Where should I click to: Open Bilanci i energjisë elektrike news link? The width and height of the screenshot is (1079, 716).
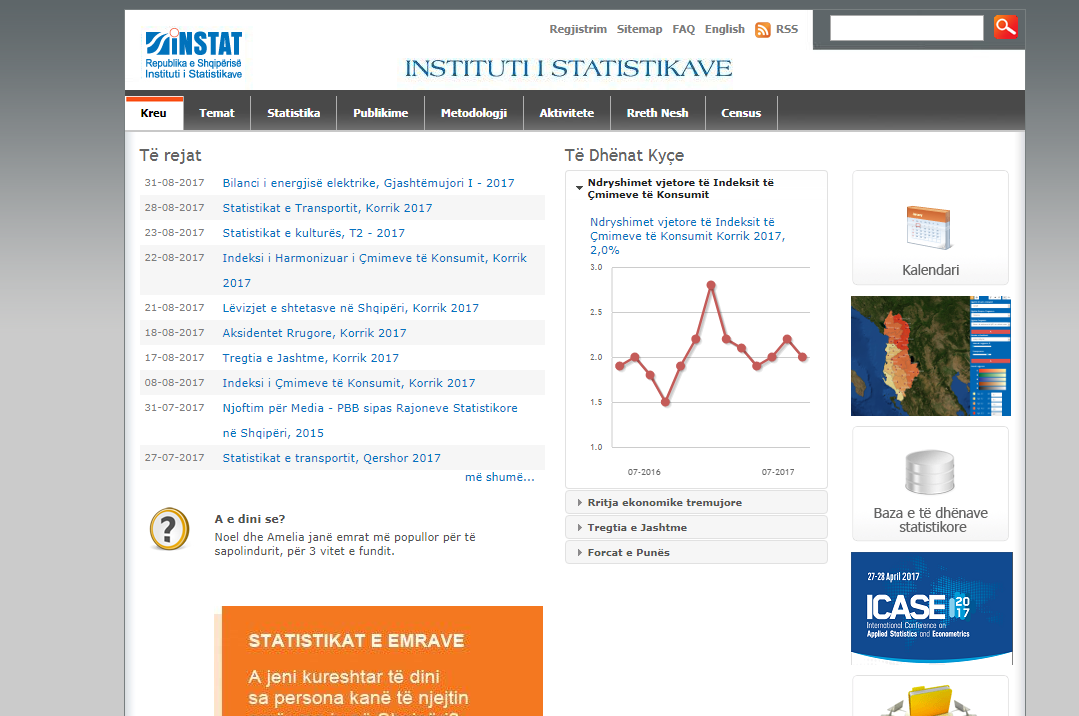tap(368, 183)
